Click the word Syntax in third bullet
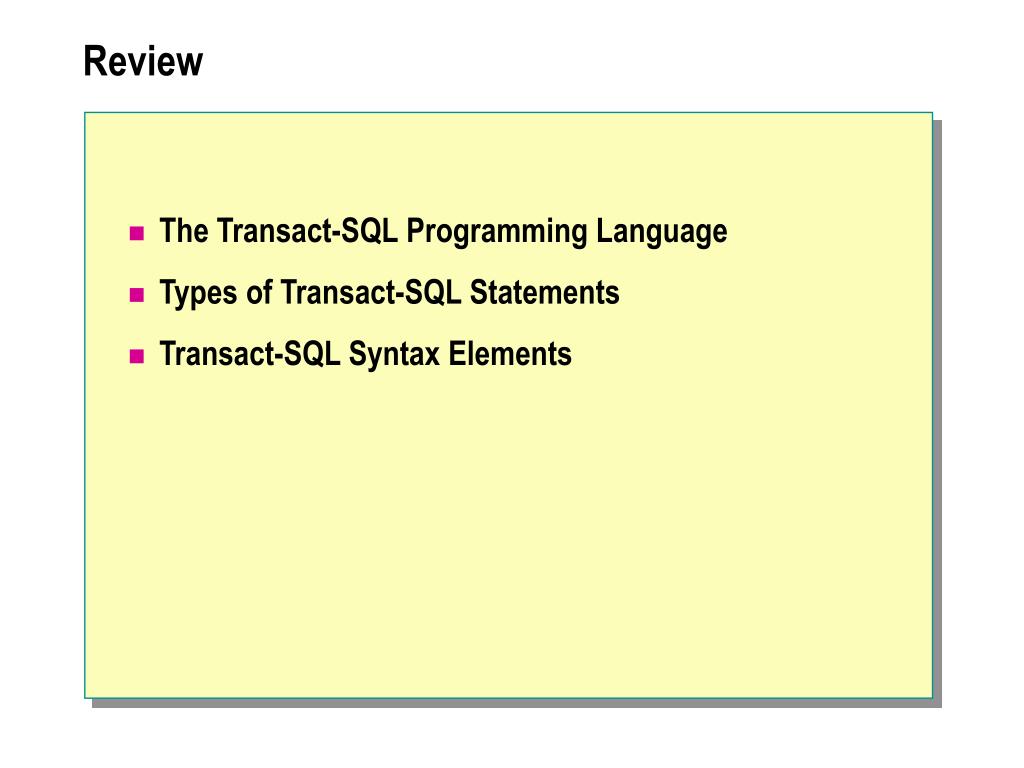 394,355
